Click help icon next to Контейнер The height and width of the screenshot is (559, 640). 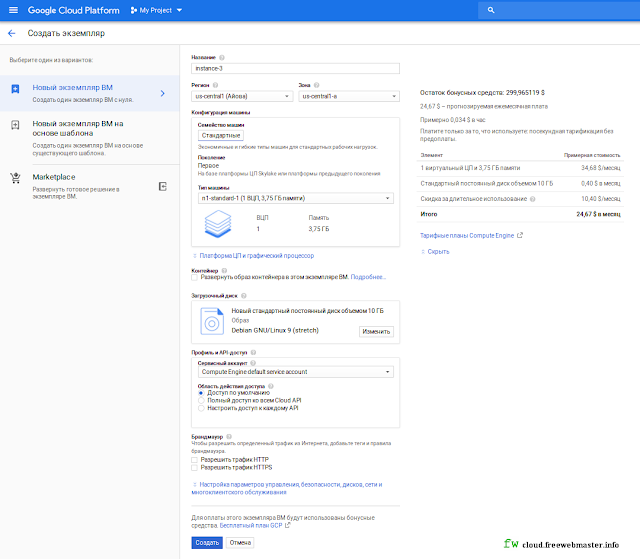(x=224, y=271)
